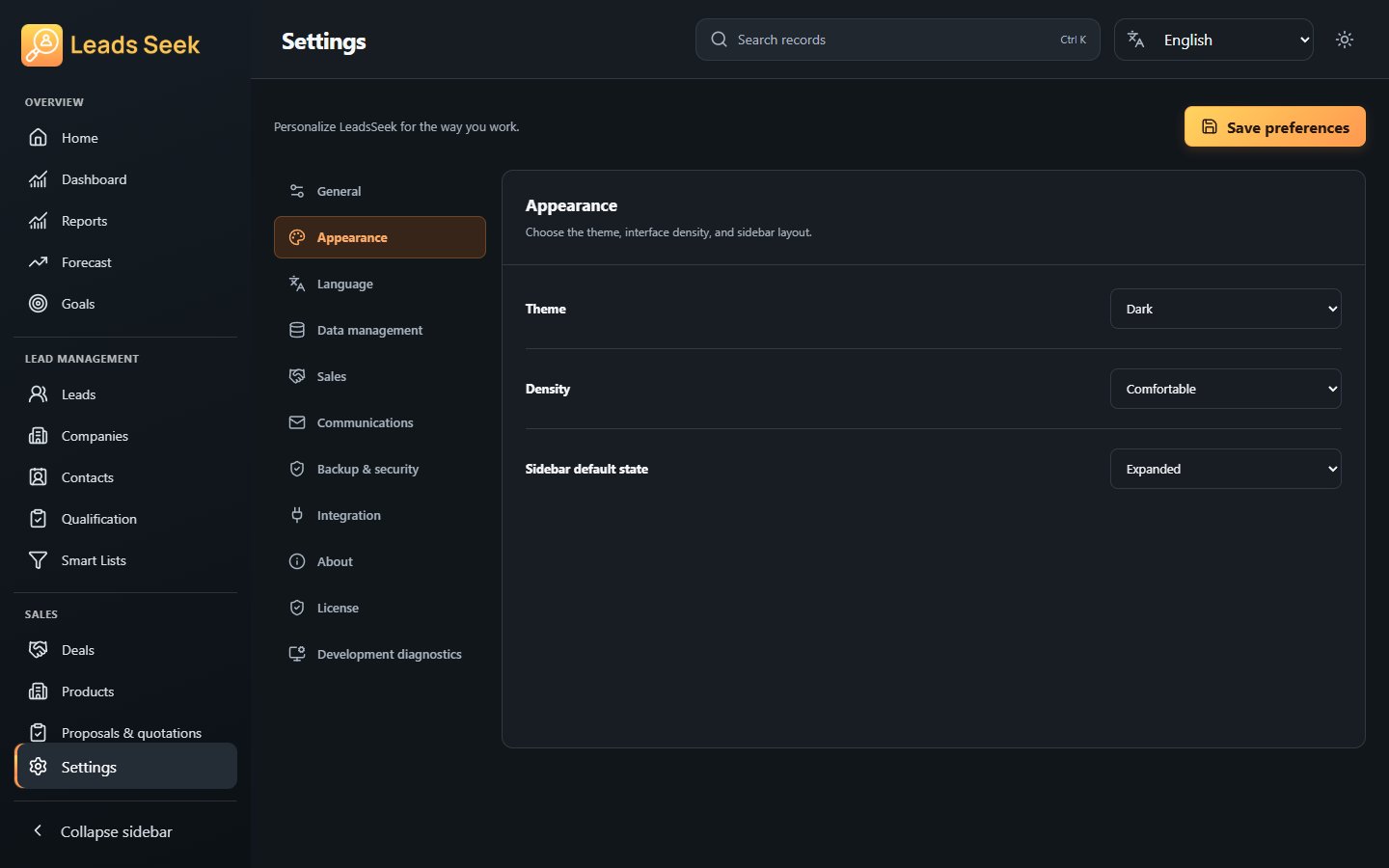The width and height of the screenshot is (1389, 868).
Task: Open the English language dropdown
Action: tap(1213, 40)
